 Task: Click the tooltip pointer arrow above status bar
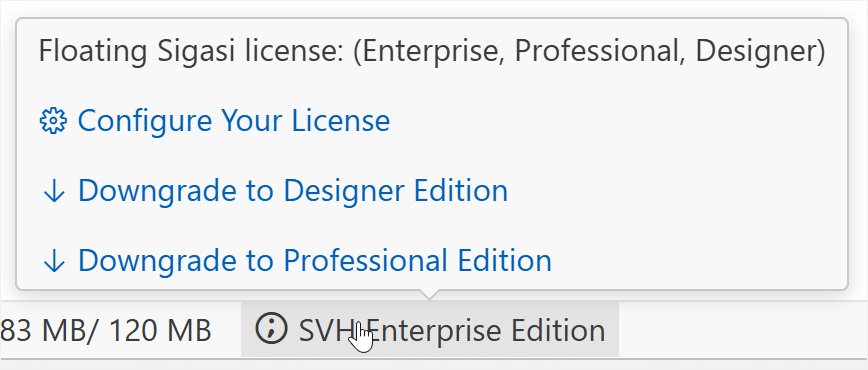tap(429, 295)
